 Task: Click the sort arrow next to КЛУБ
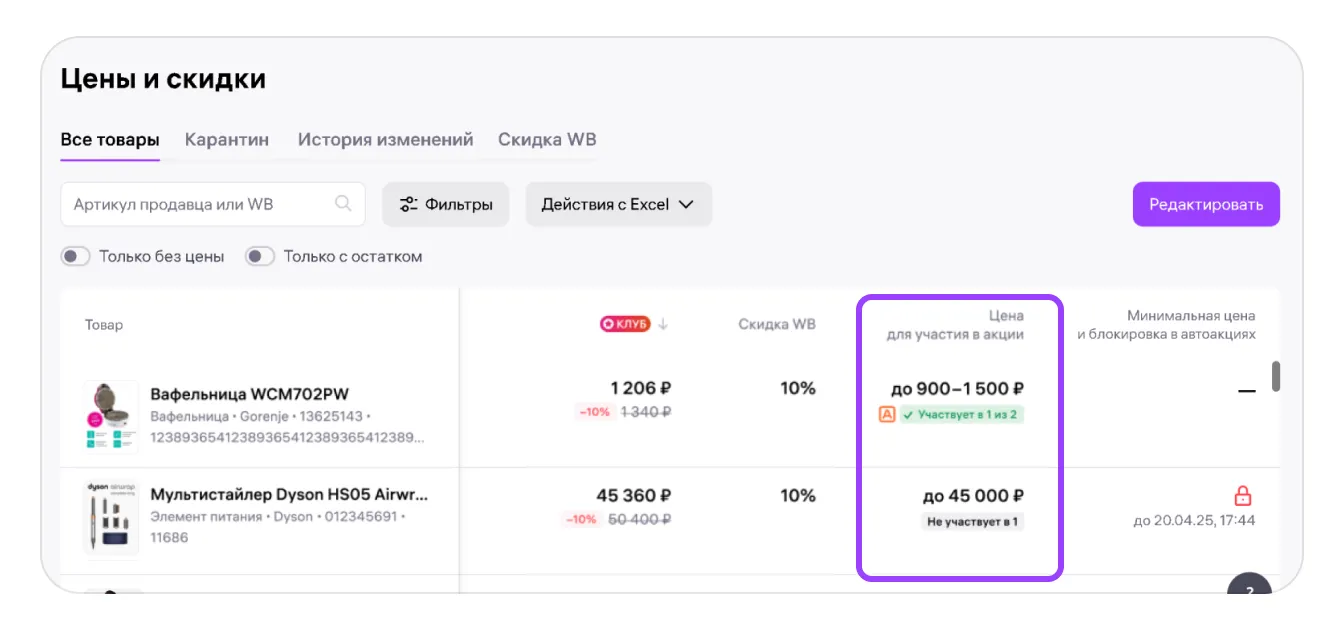663,324
